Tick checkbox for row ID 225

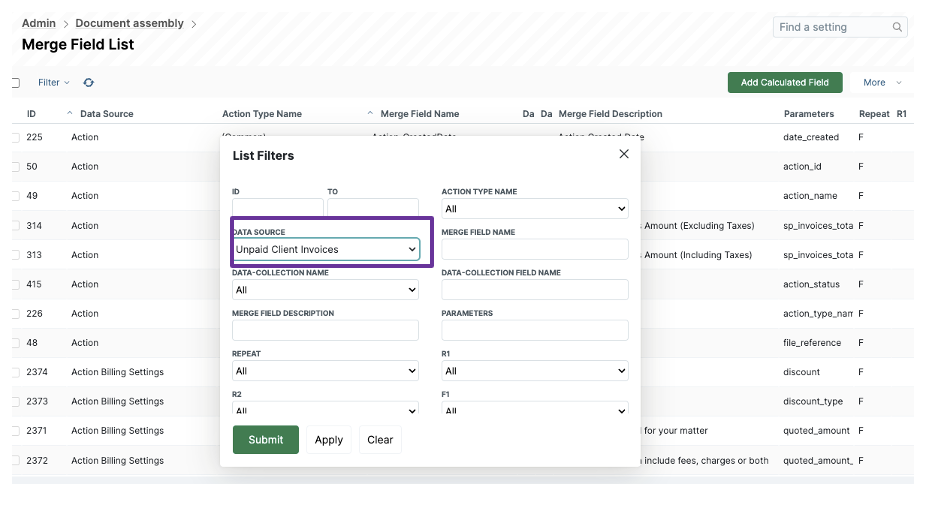(15, 137)
